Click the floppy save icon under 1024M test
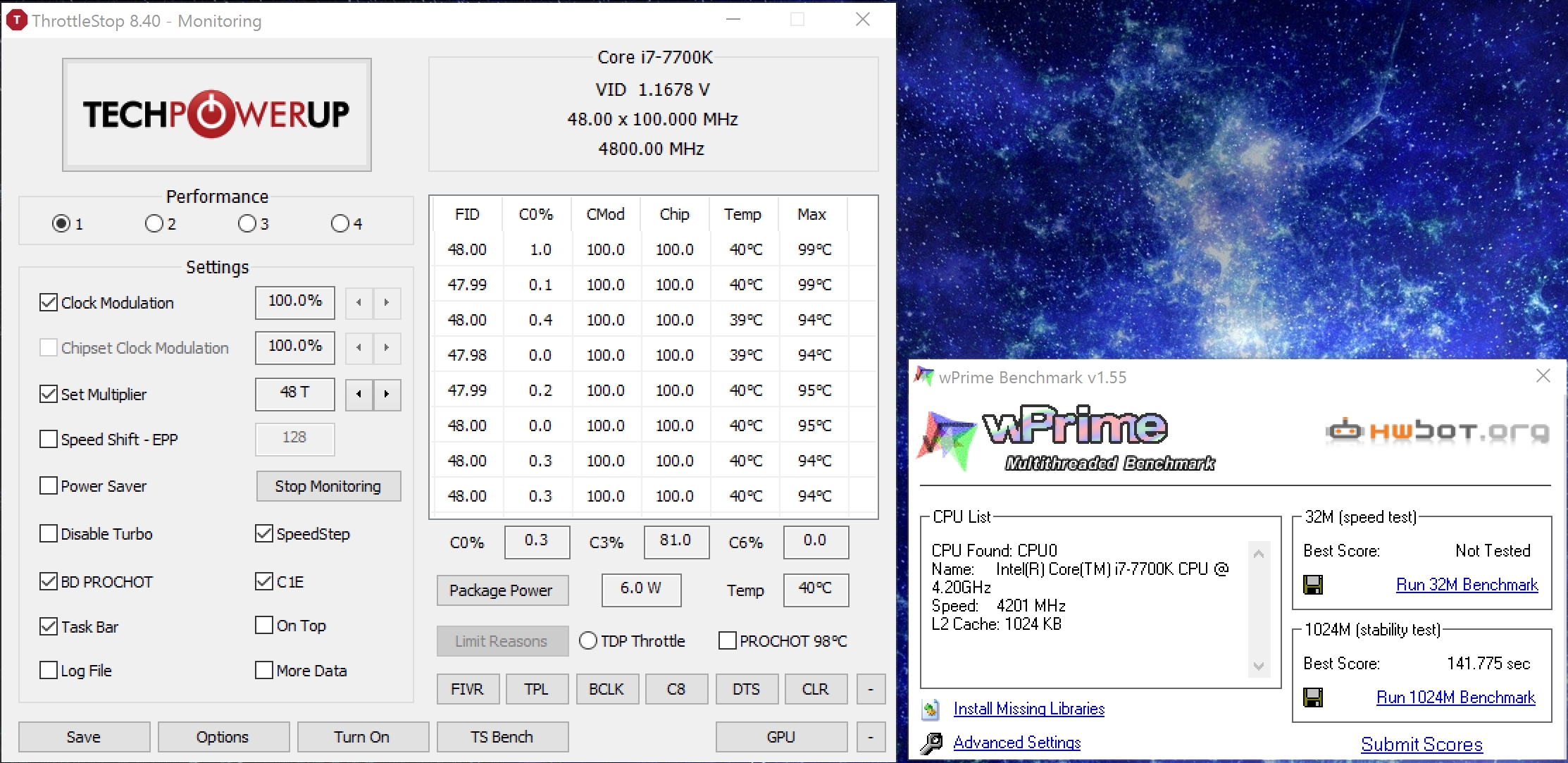 click(1312, 697)
